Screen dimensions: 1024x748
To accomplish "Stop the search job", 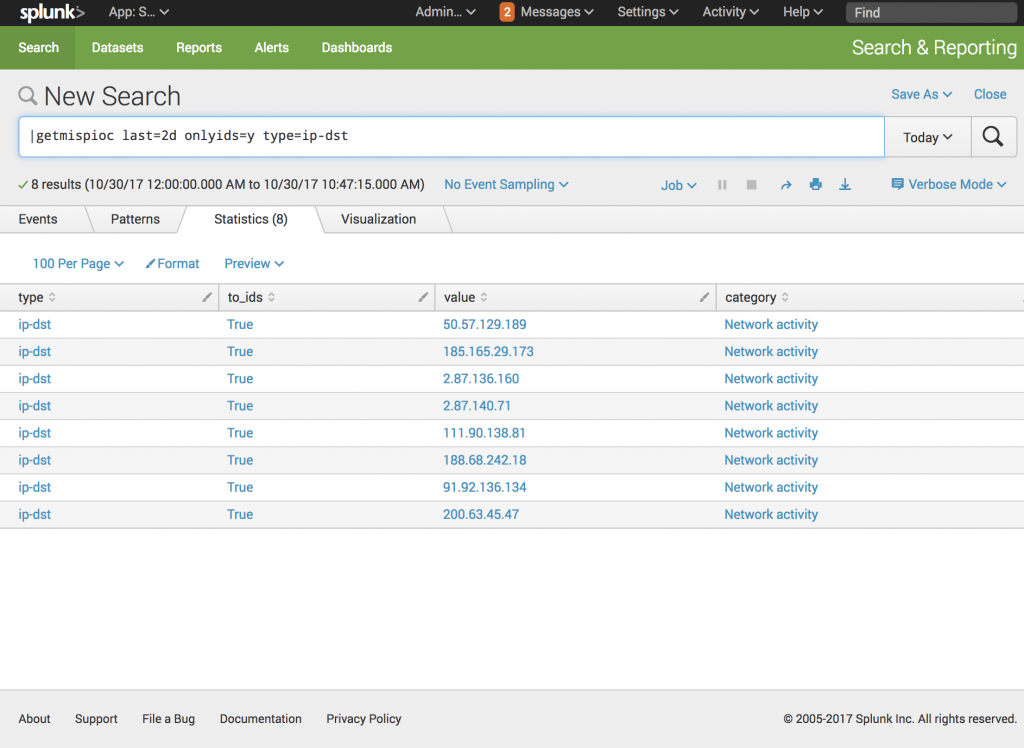I will [x=752, y=185].
